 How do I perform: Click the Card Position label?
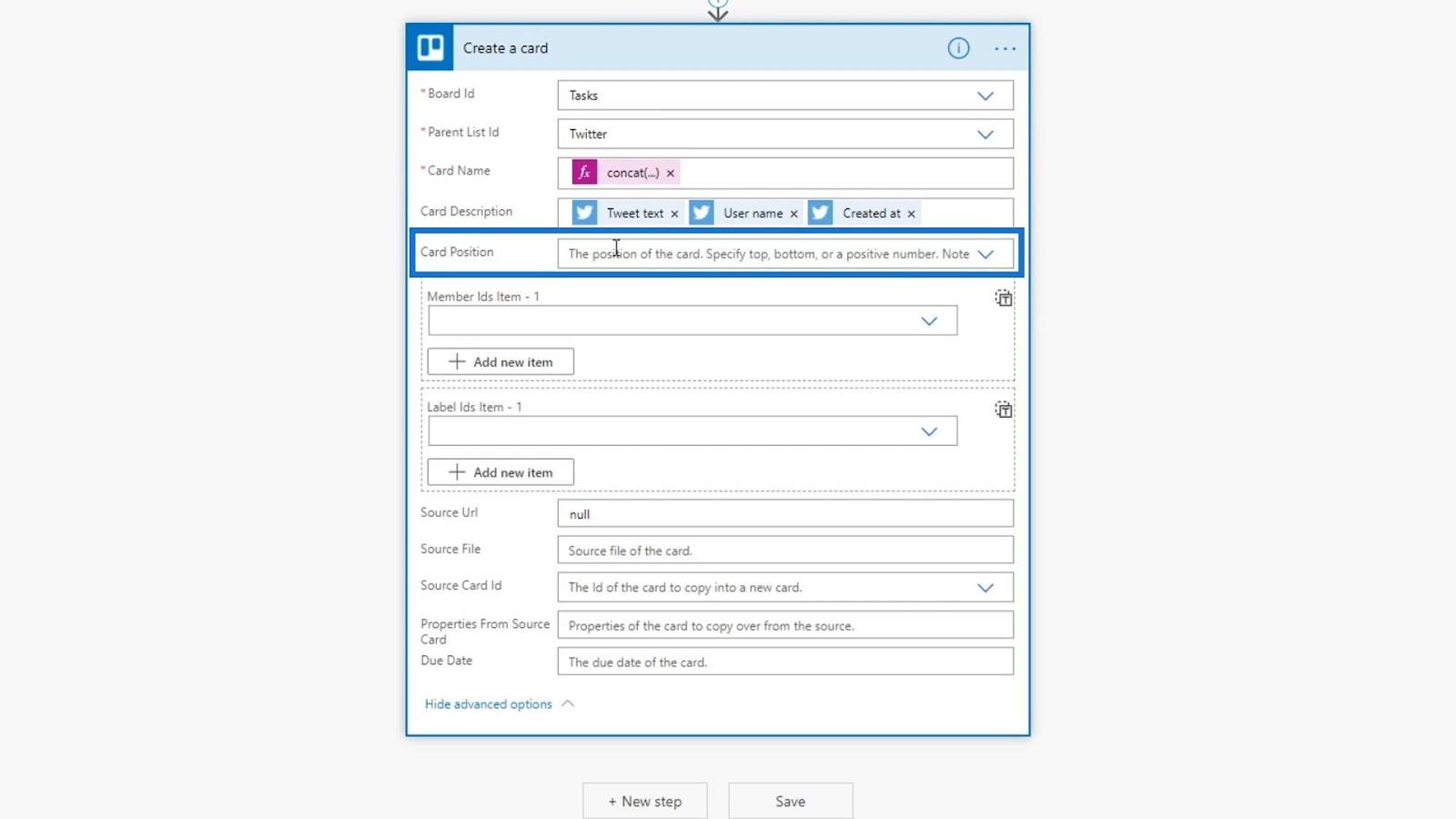[x=457, y=252]
